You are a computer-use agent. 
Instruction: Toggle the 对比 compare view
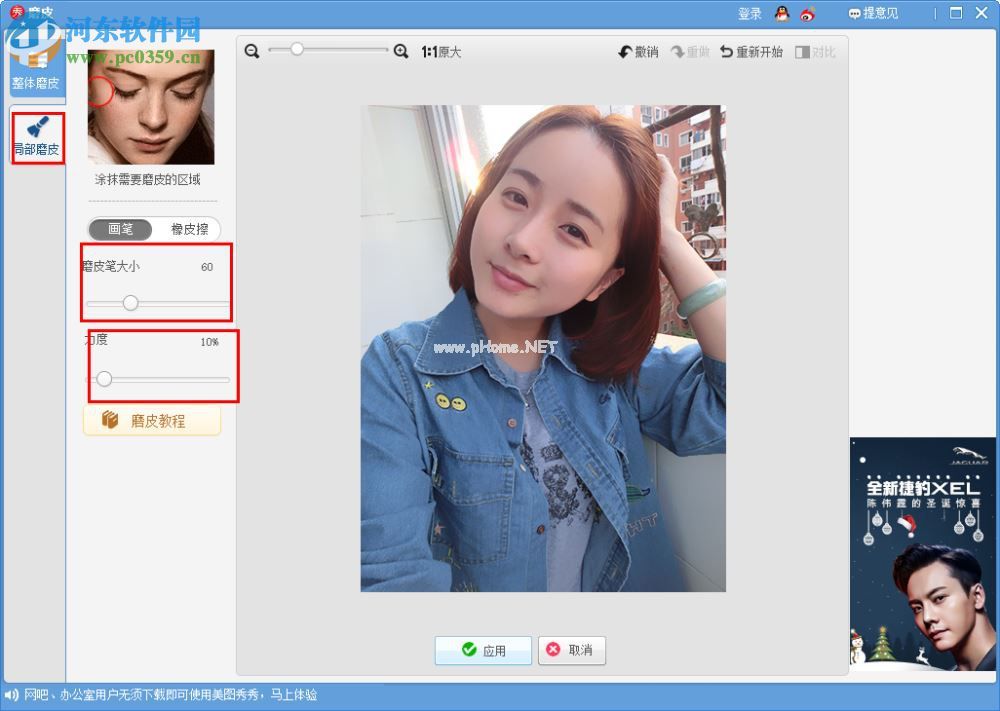coord(815,52)
